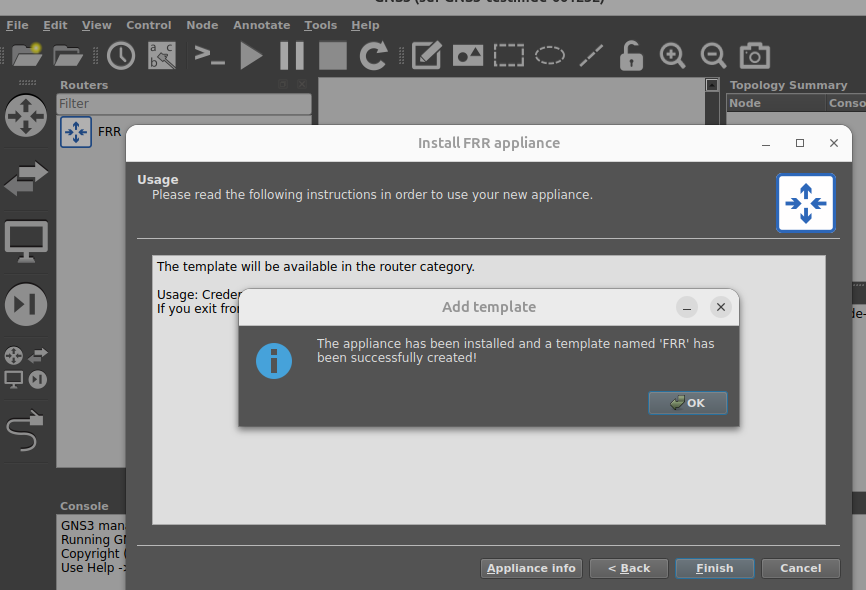Reload all nodes icon
Screen dimensions: 866x590
click(x=373, y=55)
